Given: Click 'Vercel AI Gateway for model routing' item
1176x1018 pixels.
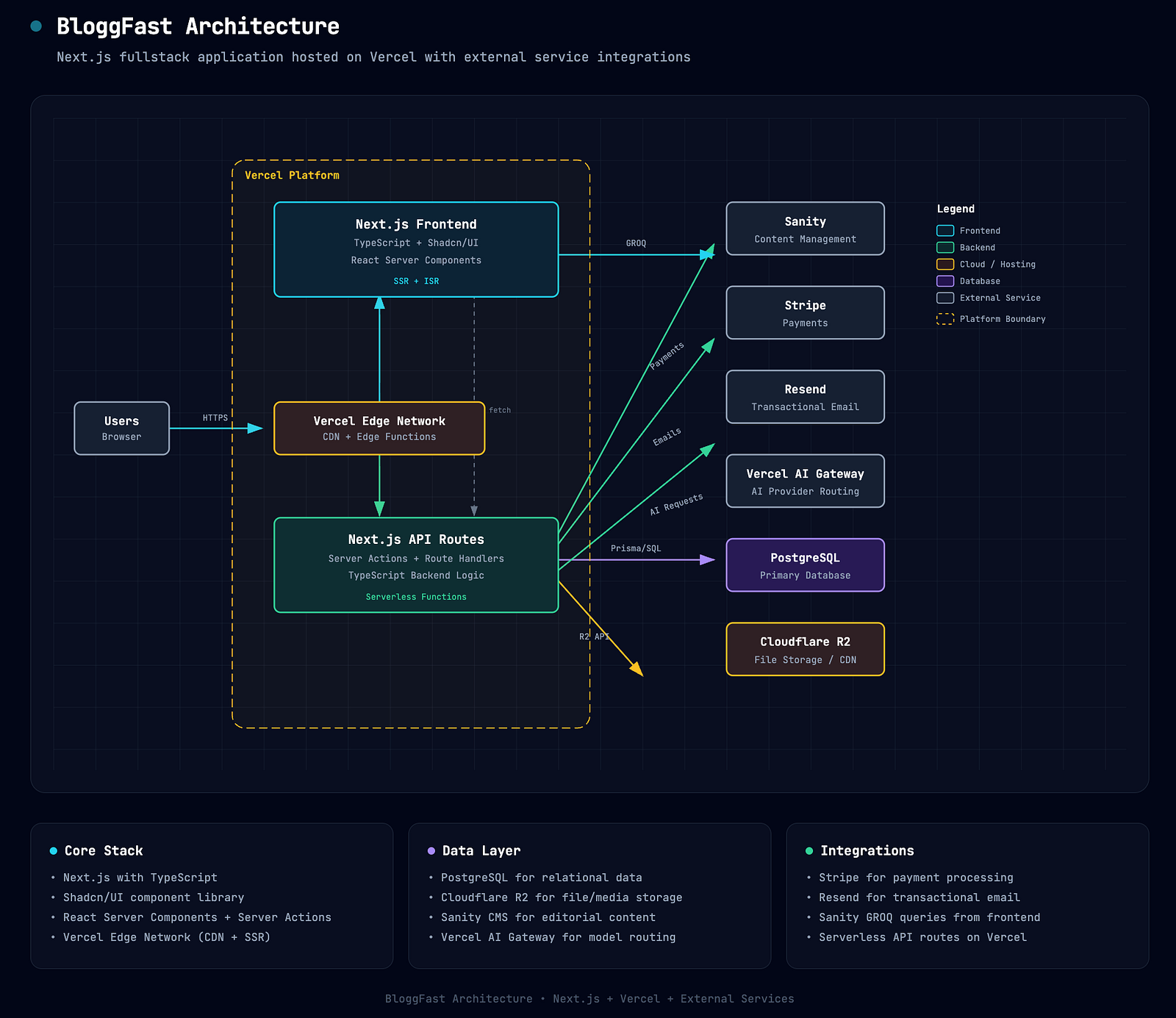Looking at the screenshot, I should click(559, 937).
